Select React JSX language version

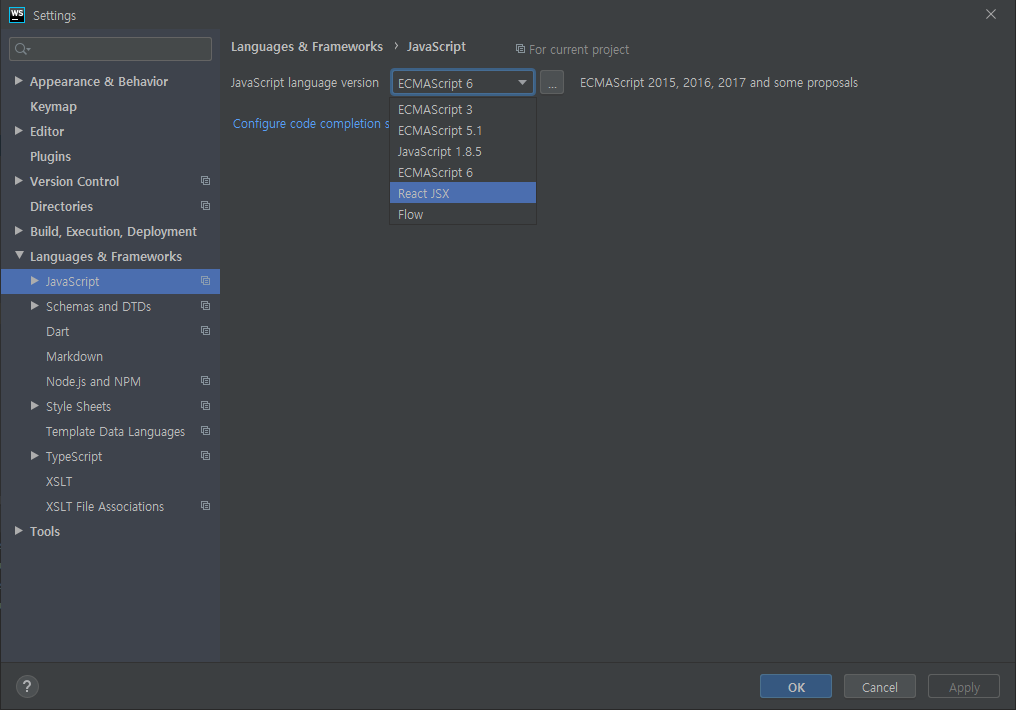[463, 193]
